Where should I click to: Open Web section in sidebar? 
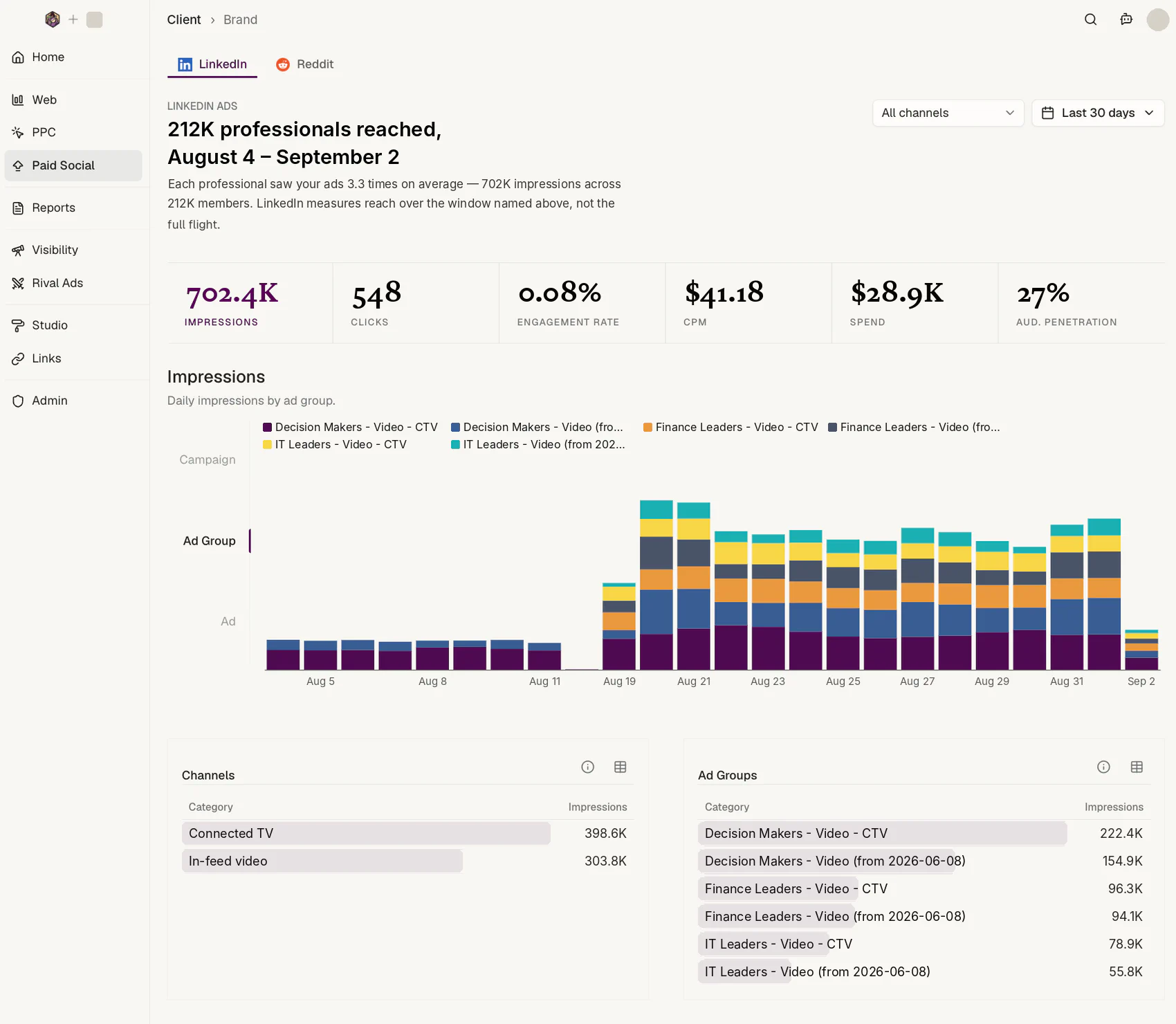coord(73,100)
